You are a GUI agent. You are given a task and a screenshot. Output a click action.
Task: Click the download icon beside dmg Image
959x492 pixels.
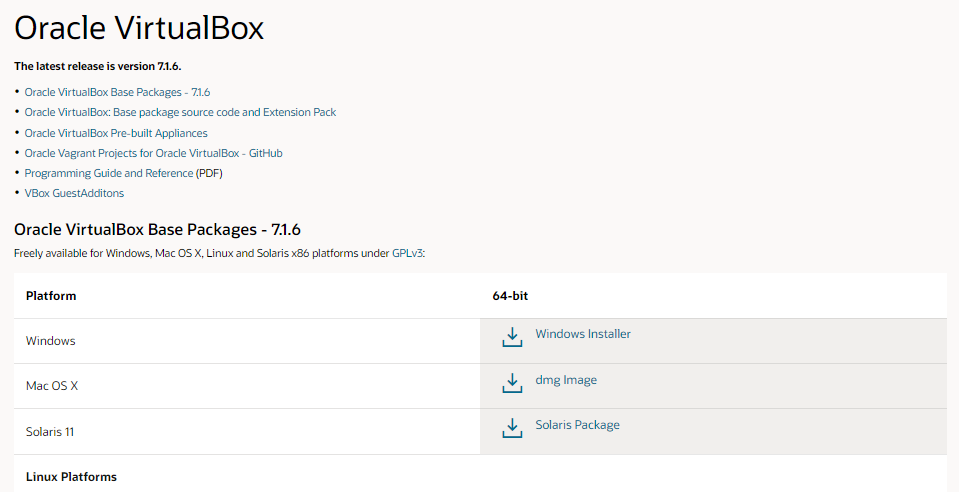[512, 383]
